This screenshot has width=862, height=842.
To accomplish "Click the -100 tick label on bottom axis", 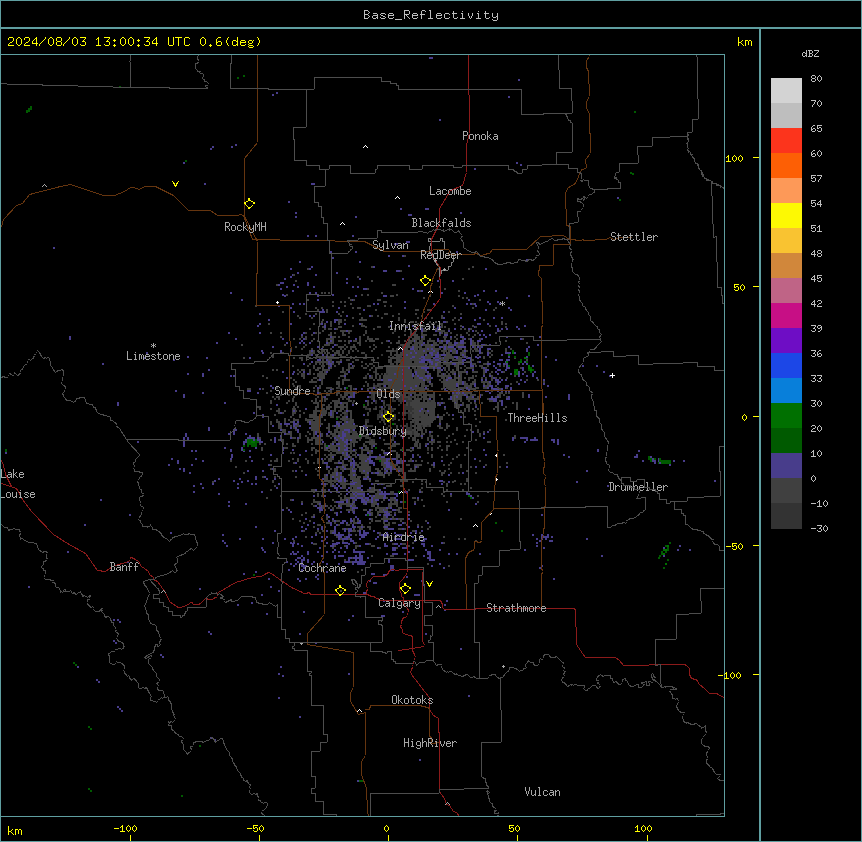I will [x=125, y=828].
